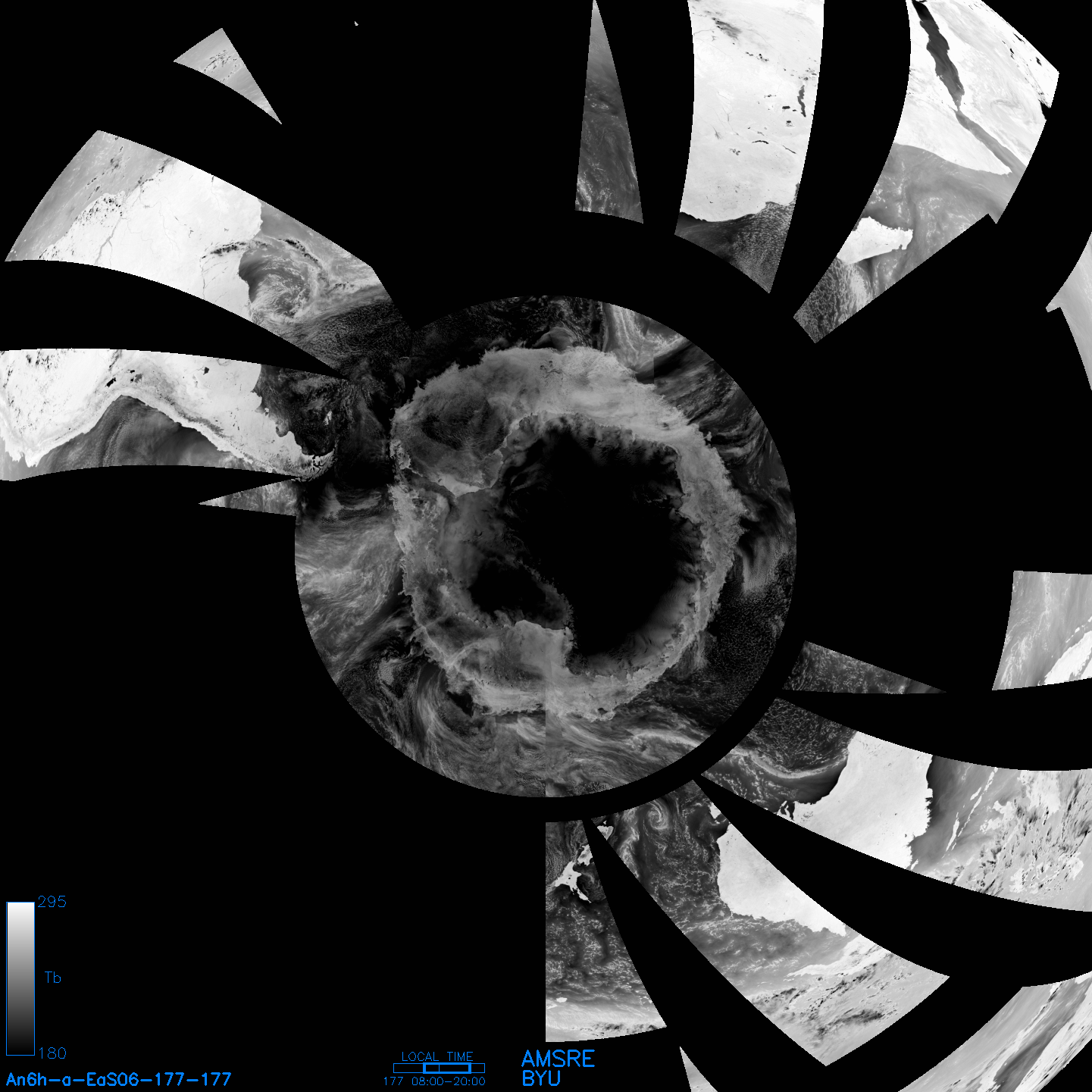Click the 'An6h-a-EaS06-177-177' image identifier
Viewport: 1092px width, 1092px height.
point(118,1079)
